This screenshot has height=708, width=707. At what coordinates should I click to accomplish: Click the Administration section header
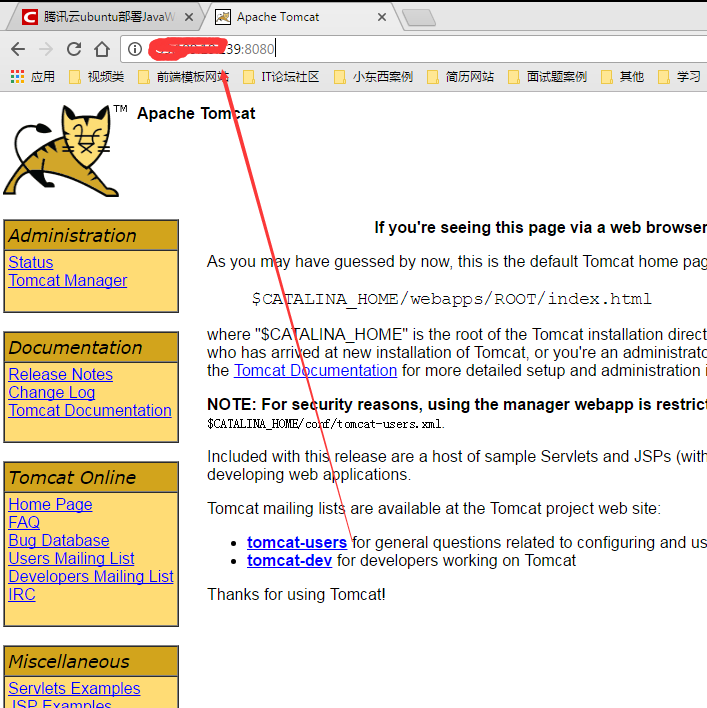(91, 235)
